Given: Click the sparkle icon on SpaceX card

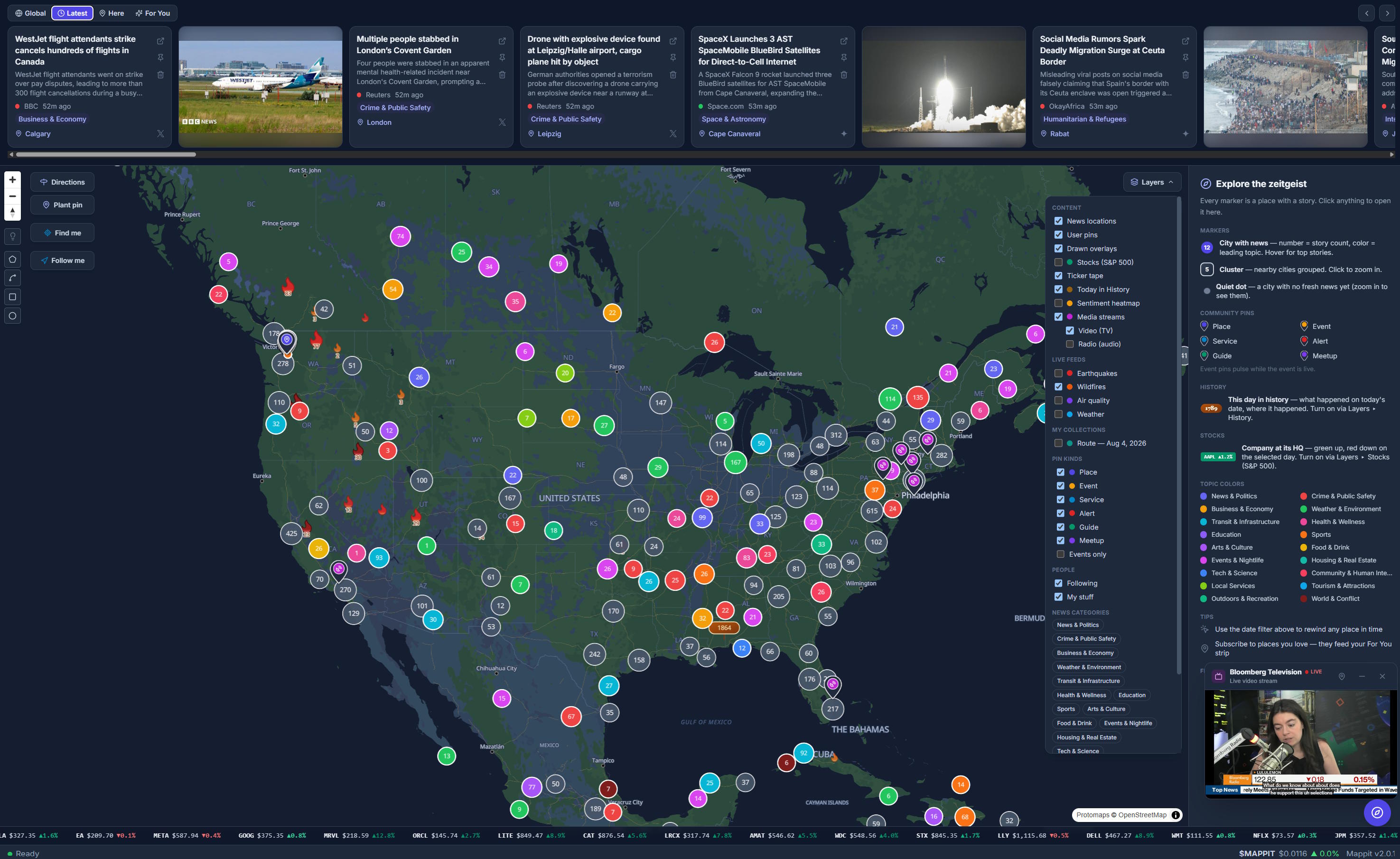Looking at the screenshot, I should click(x=844, y=133).
